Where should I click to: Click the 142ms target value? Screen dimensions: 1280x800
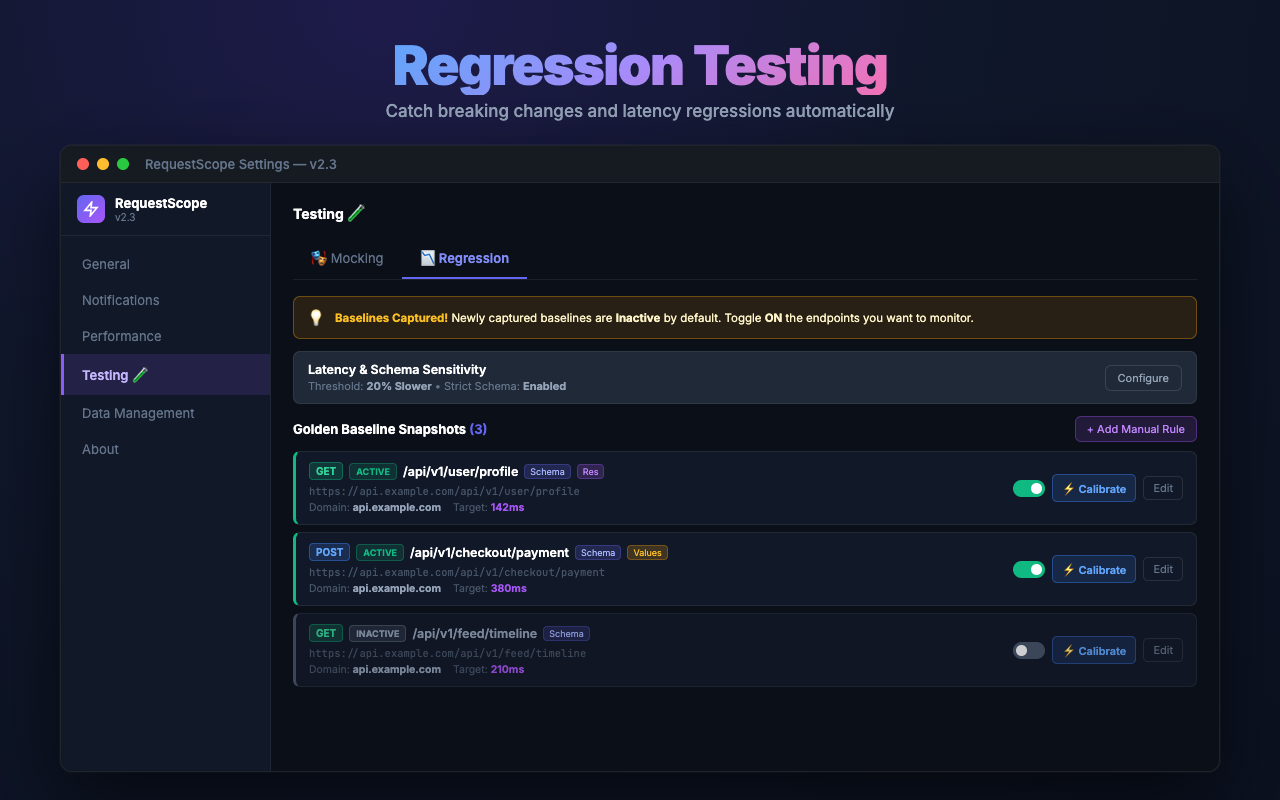[508, 507]
